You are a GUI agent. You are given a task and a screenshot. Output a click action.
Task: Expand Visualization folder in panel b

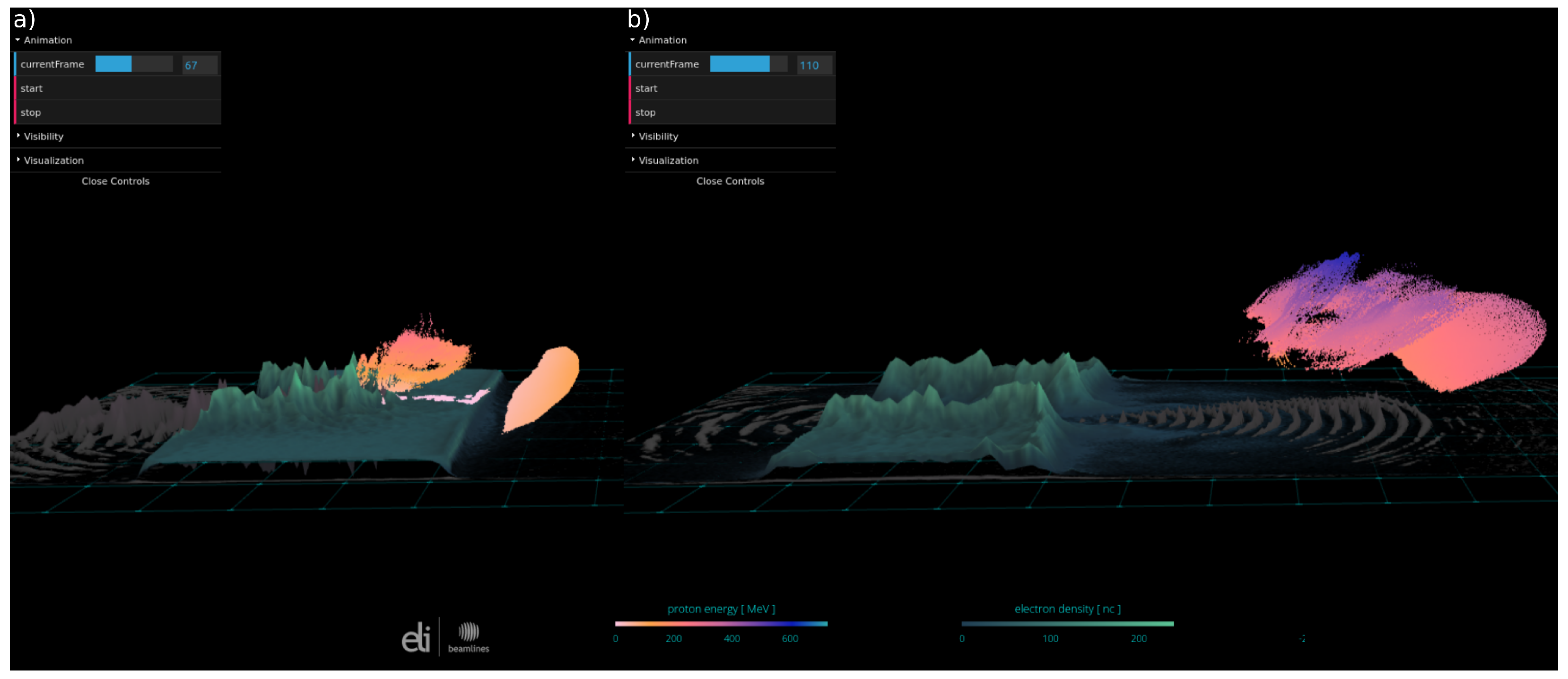668,161
